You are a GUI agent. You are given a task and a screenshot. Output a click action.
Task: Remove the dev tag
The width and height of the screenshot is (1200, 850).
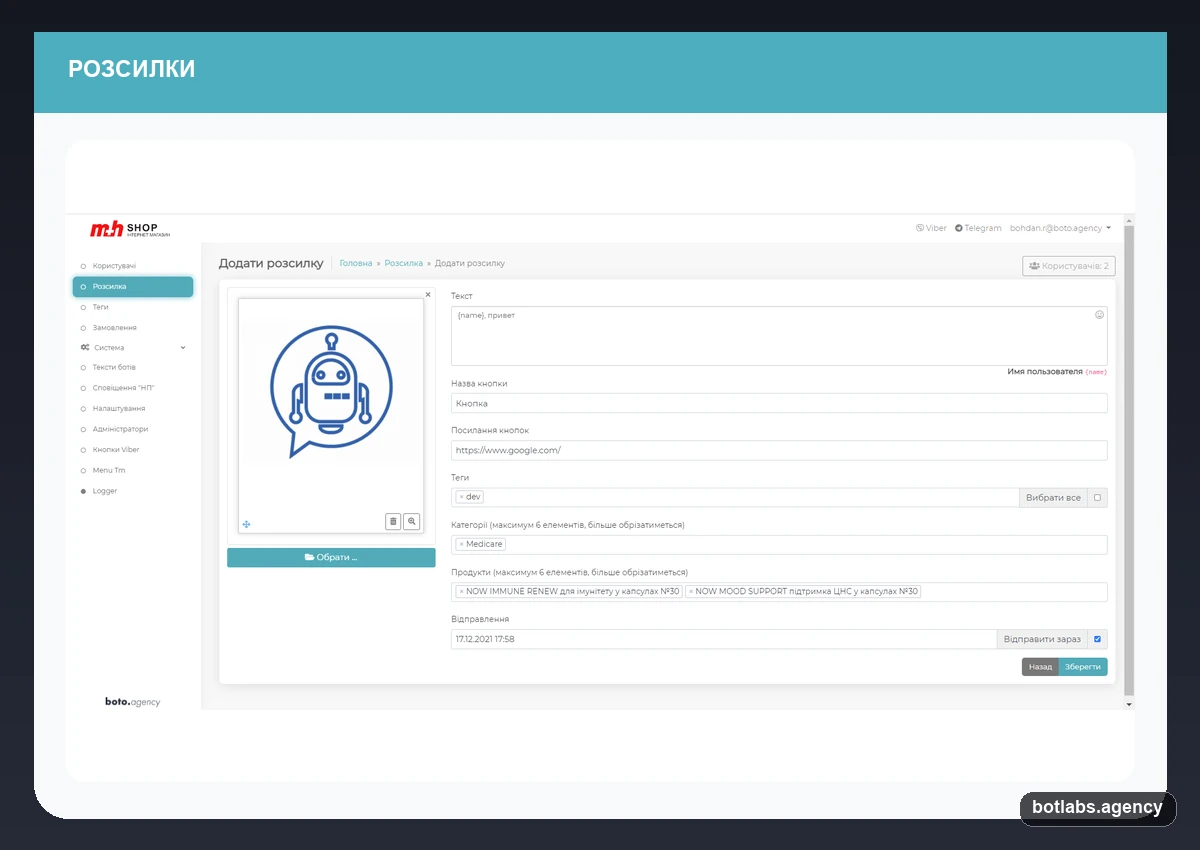pos(461,497)
